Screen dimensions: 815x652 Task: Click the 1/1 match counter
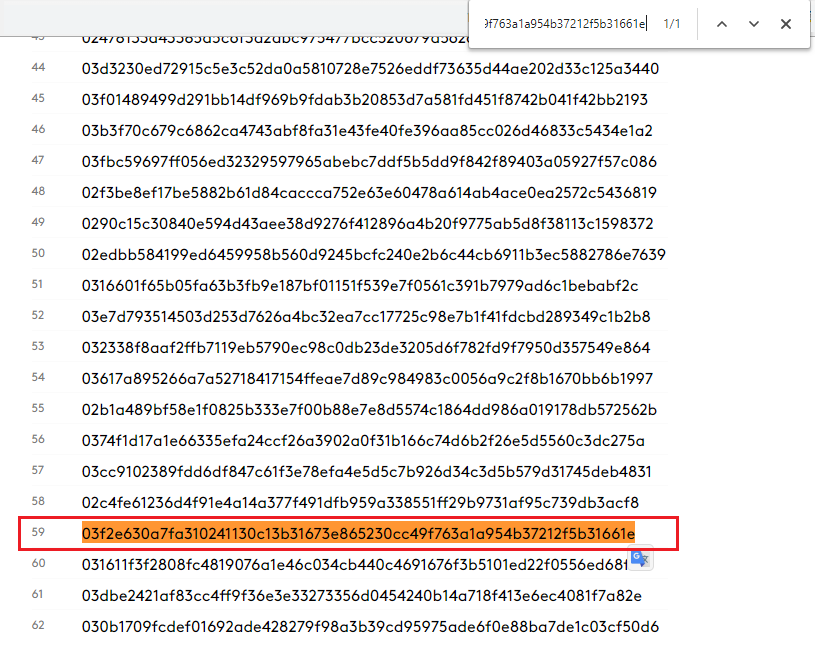672,24
